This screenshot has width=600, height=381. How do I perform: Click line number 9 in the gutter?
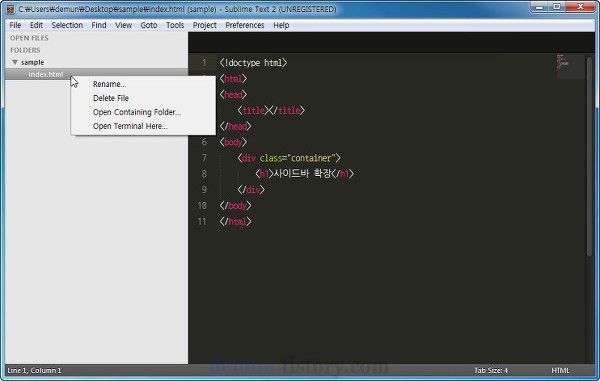(x=204, y=190)
